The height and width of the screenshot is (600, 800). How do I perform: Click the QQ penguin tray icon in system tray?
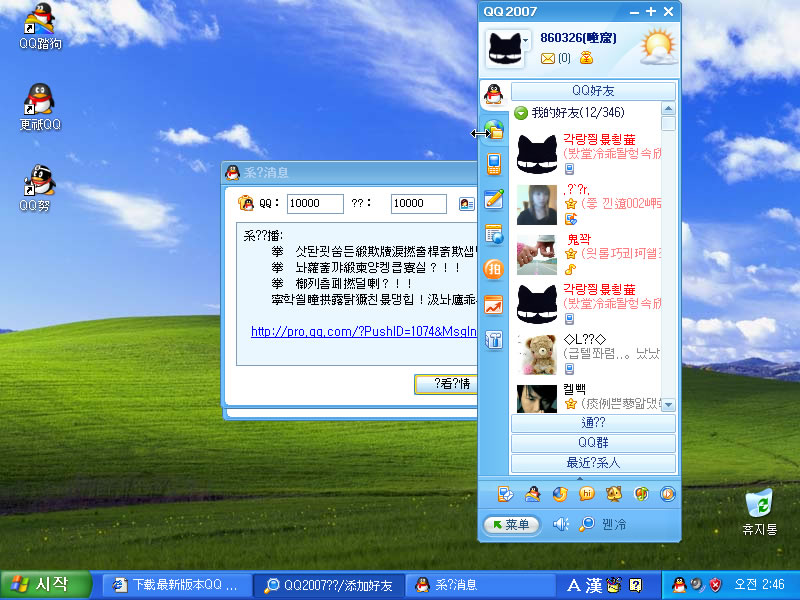click(679, 585)
